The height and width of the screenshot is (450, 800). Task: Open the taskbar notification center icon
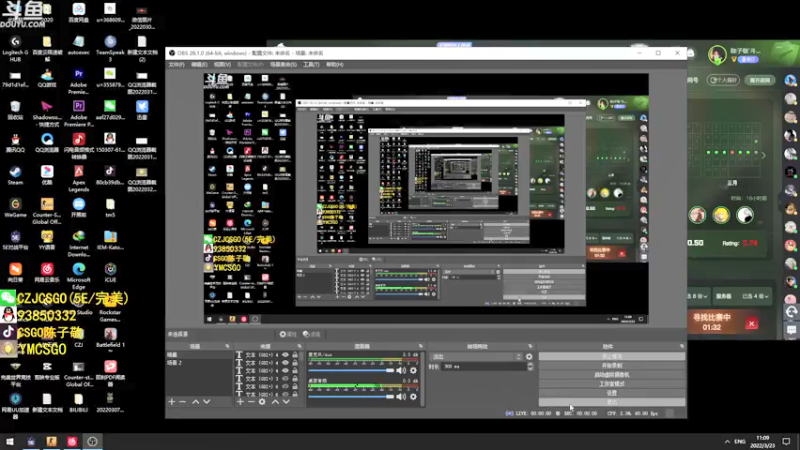click(786, 441)
